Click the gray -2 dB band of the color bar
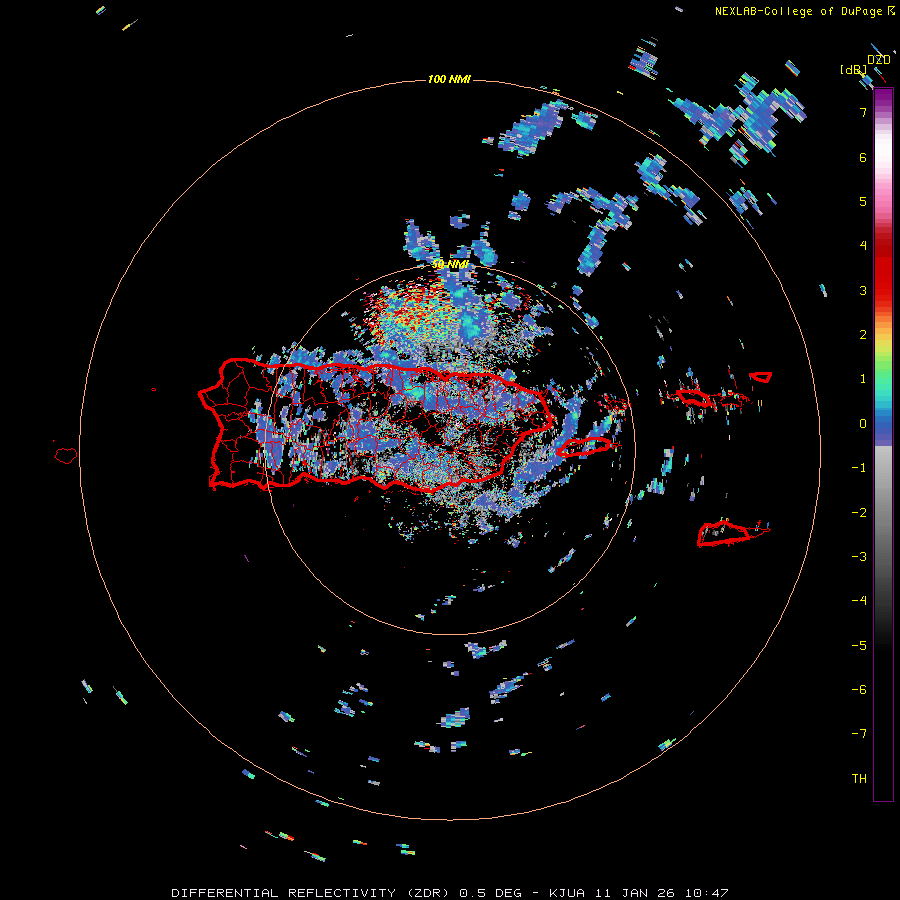900x900 pixels. 883,512
